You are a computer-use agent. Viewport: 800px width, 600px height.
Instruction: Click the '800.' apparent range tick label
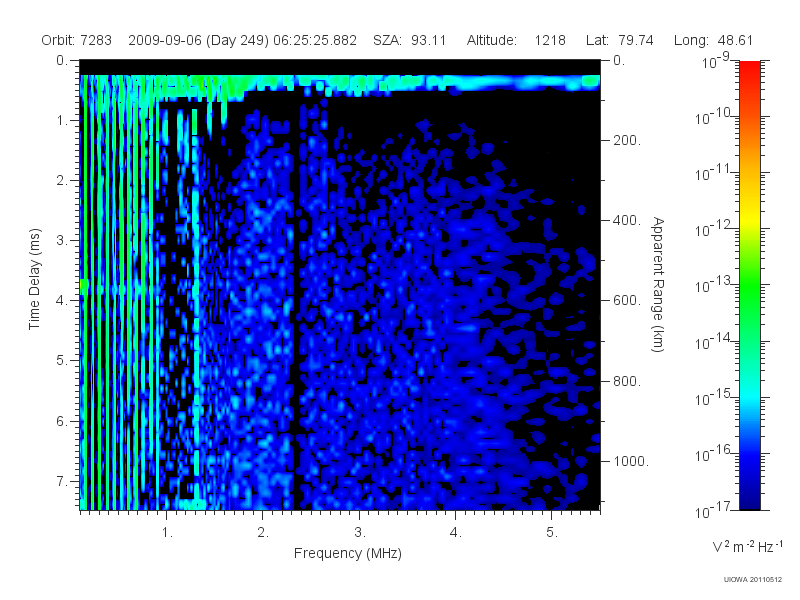click(x=627, y=381)
